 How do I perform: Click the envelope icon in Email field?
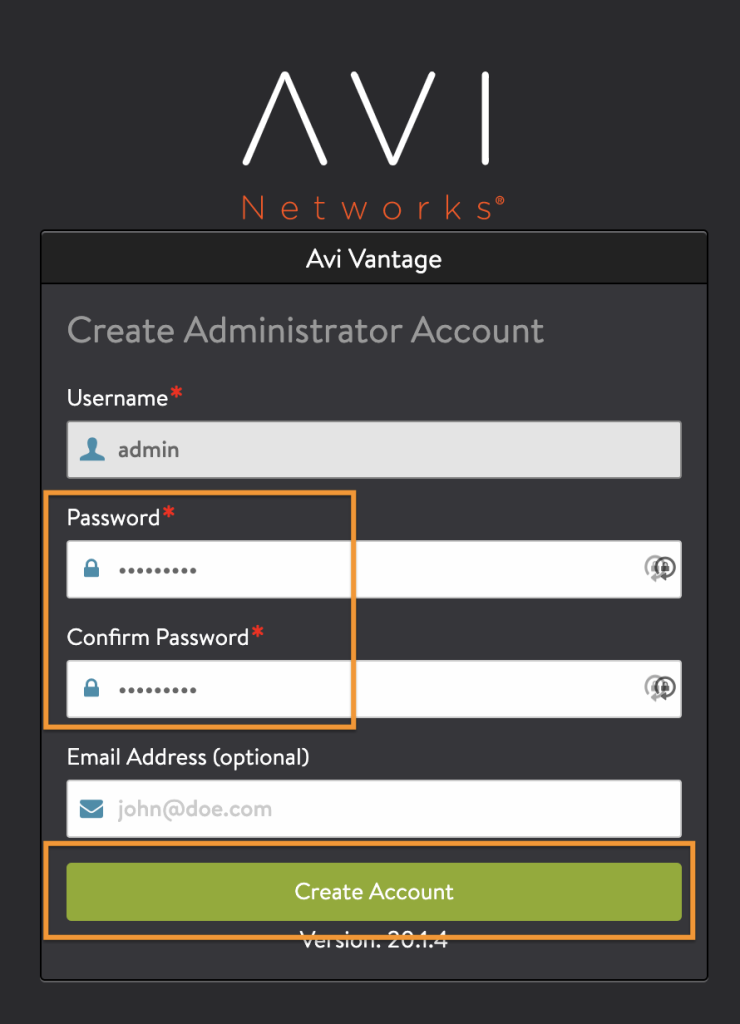point(91,808)
